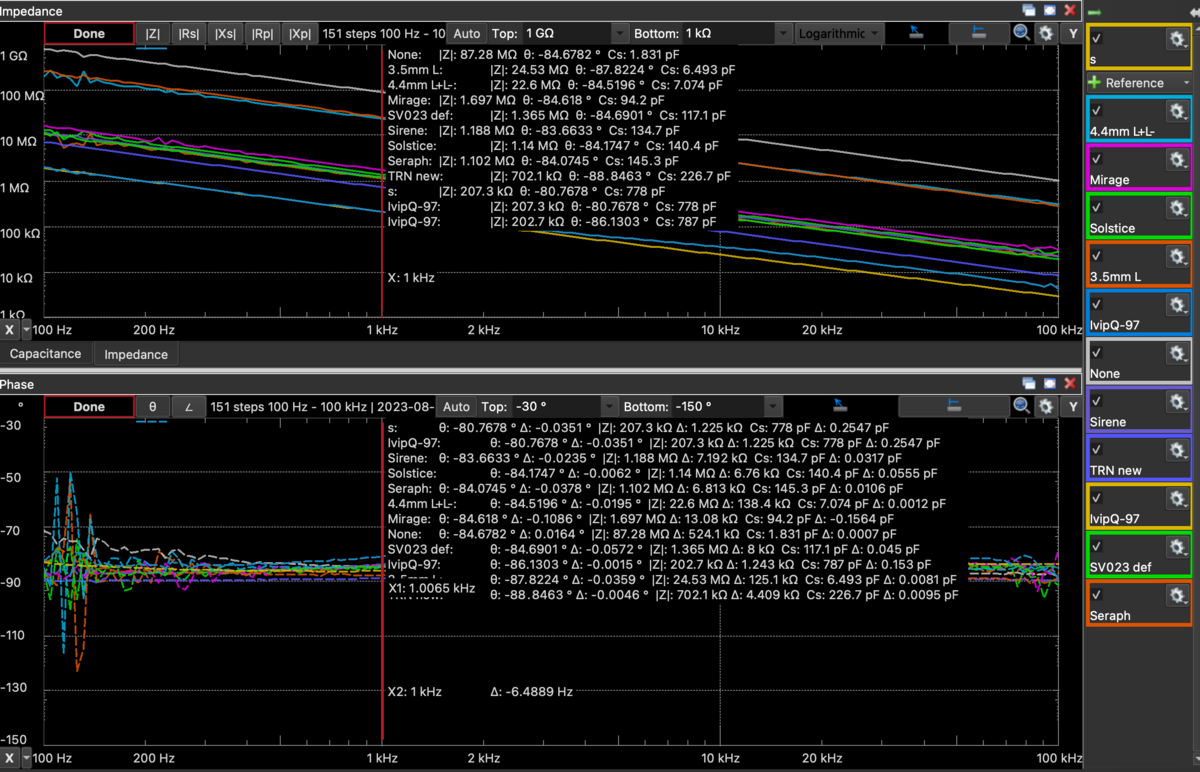
Task: Open gear settings for the Solstice channel
Action: coord(1177,208)
